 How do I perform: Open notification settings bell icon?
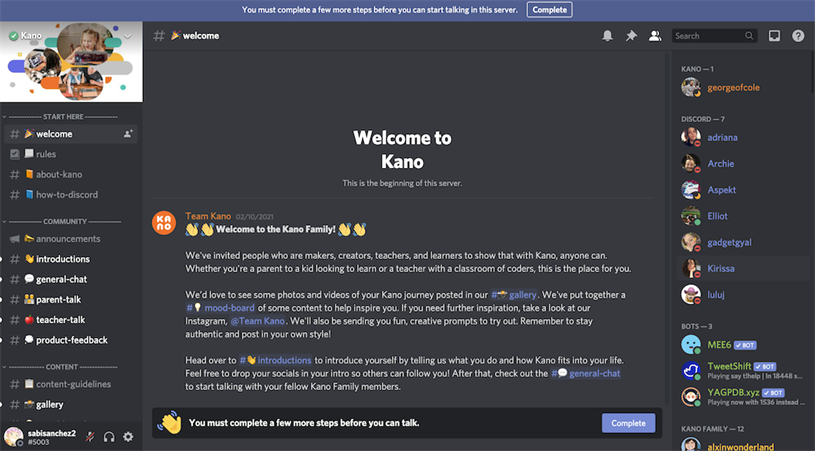click(607, 36)
